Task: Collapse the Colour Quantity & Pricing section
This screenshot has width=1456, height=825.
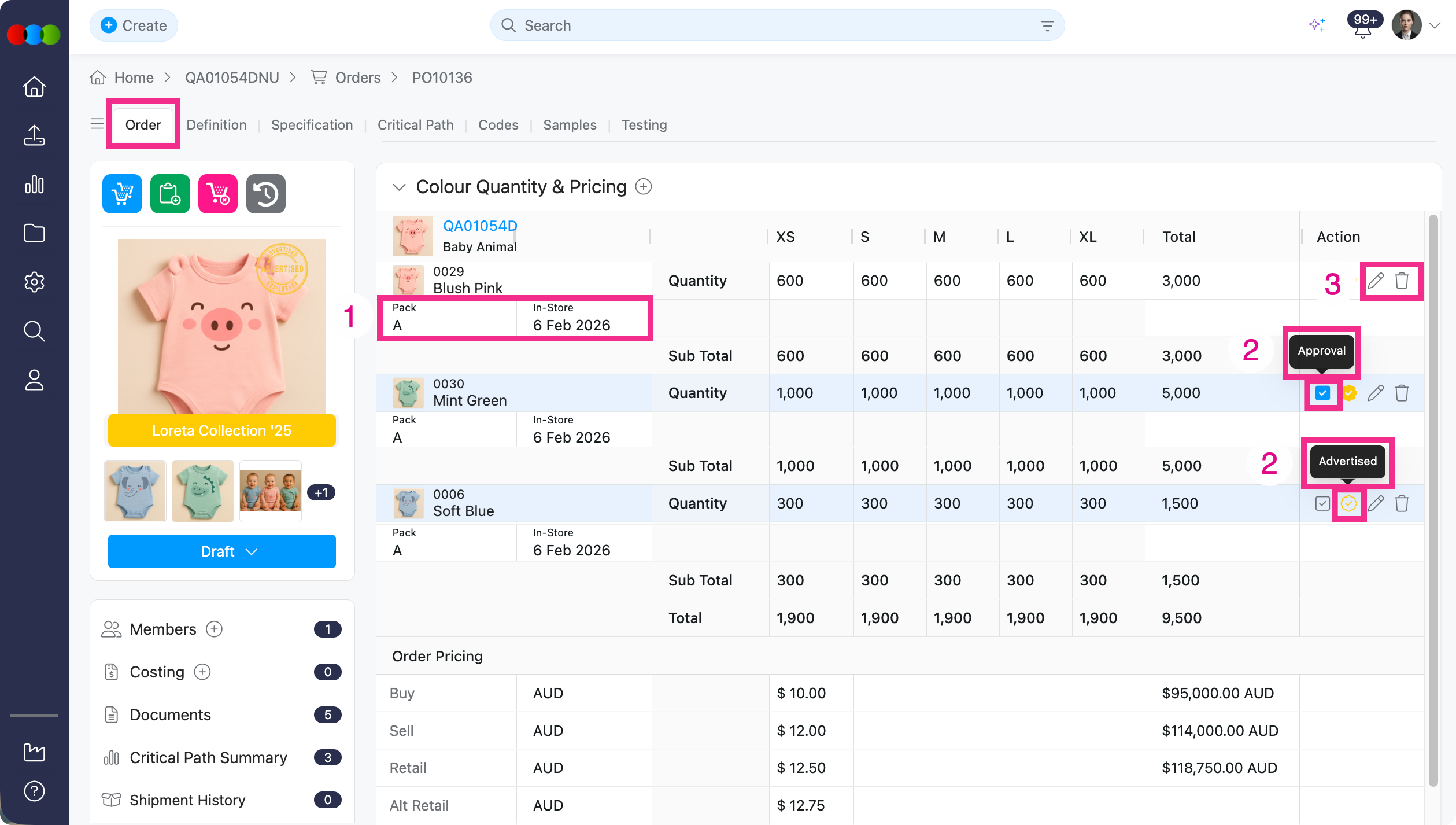Action: [x=399, y=187]
